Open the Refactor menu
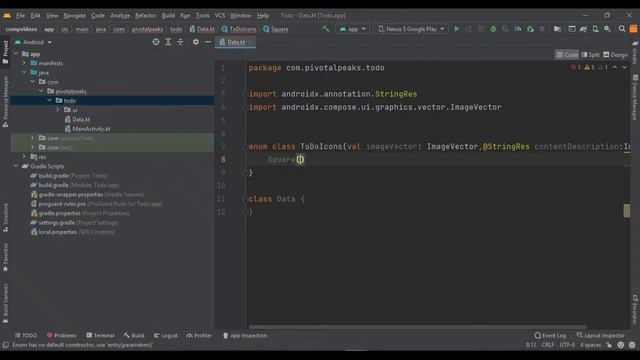The height and width of the screenshot is (360, 640). pos(146,16)
